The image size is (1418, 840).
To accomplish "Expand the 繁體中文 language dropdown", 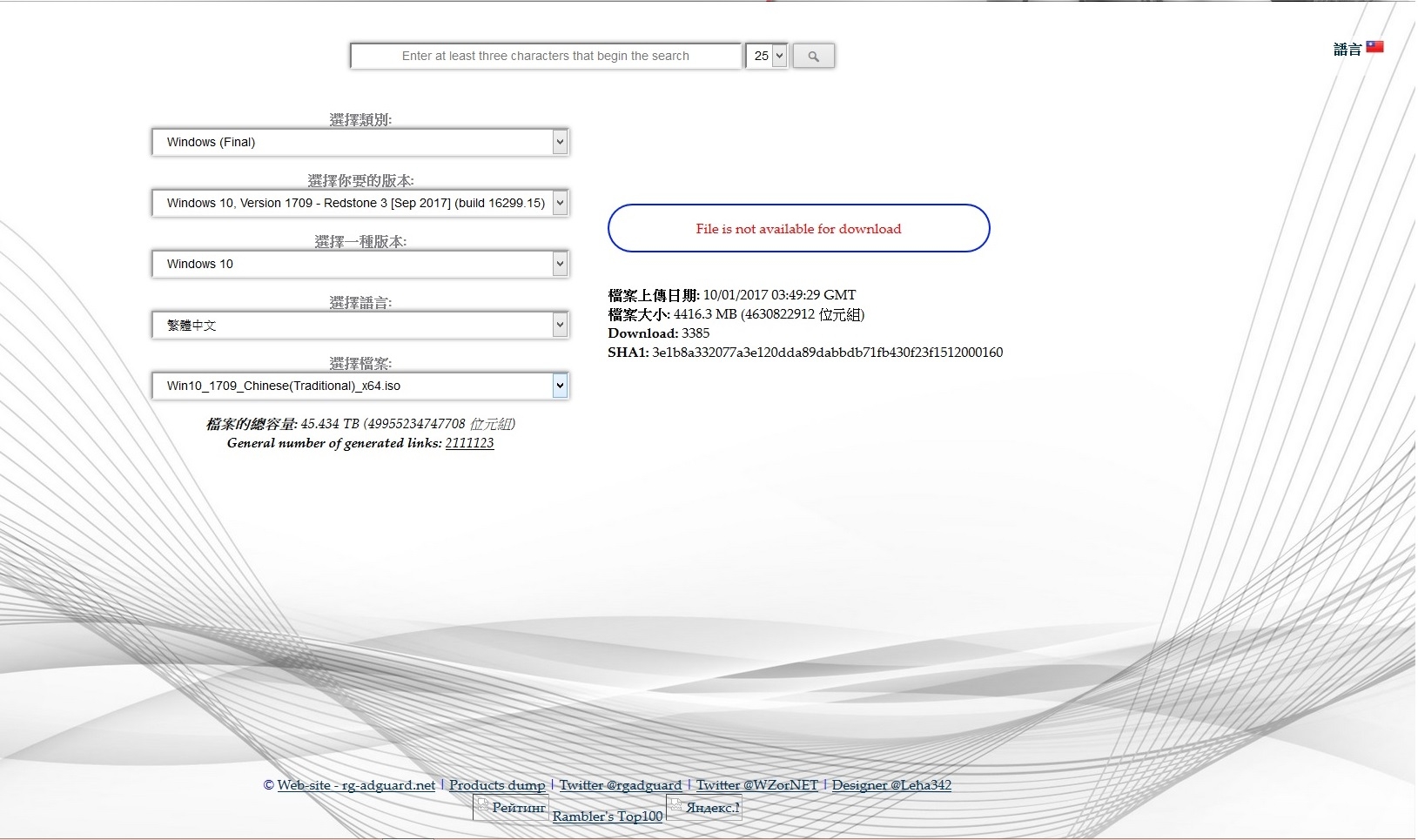I will coord(360,325).
